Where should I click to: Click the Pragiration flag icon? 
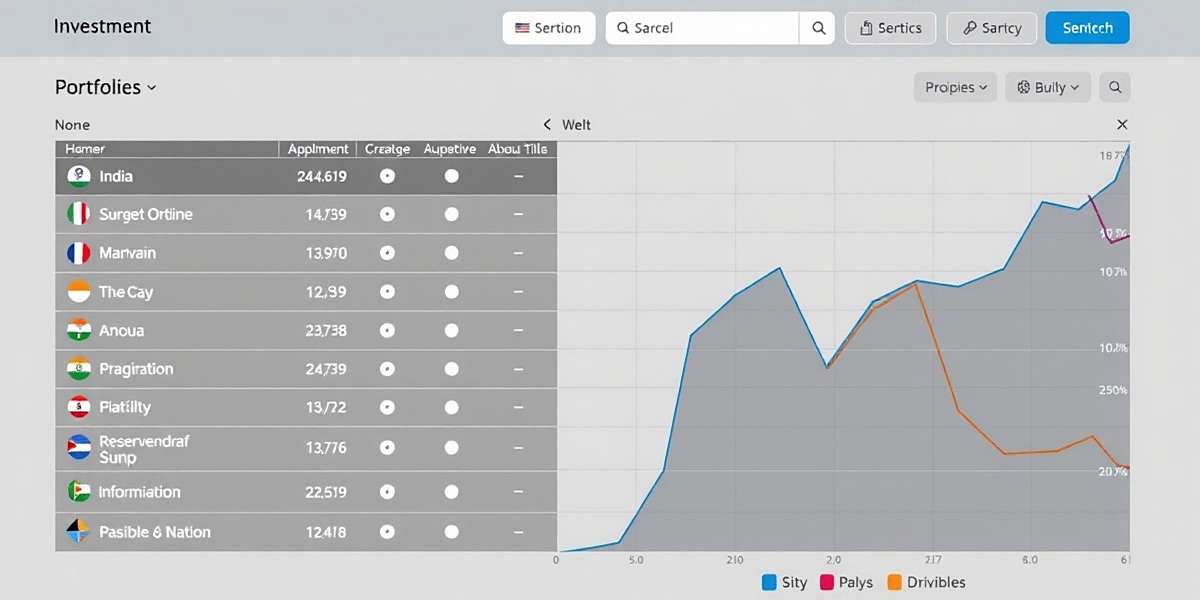79,369
